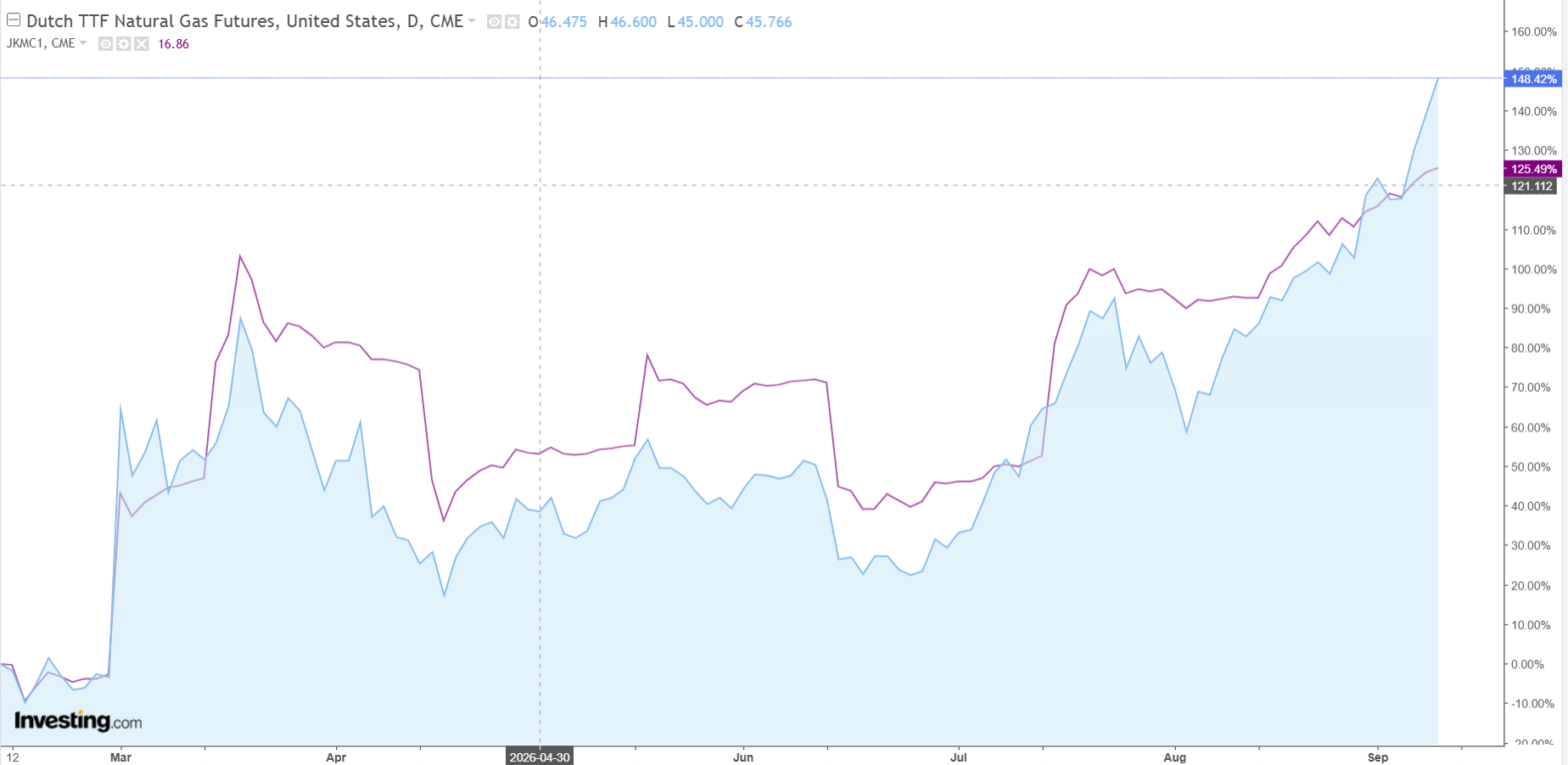Open settings gear for Dutch TTF series

tap(512, 22)
